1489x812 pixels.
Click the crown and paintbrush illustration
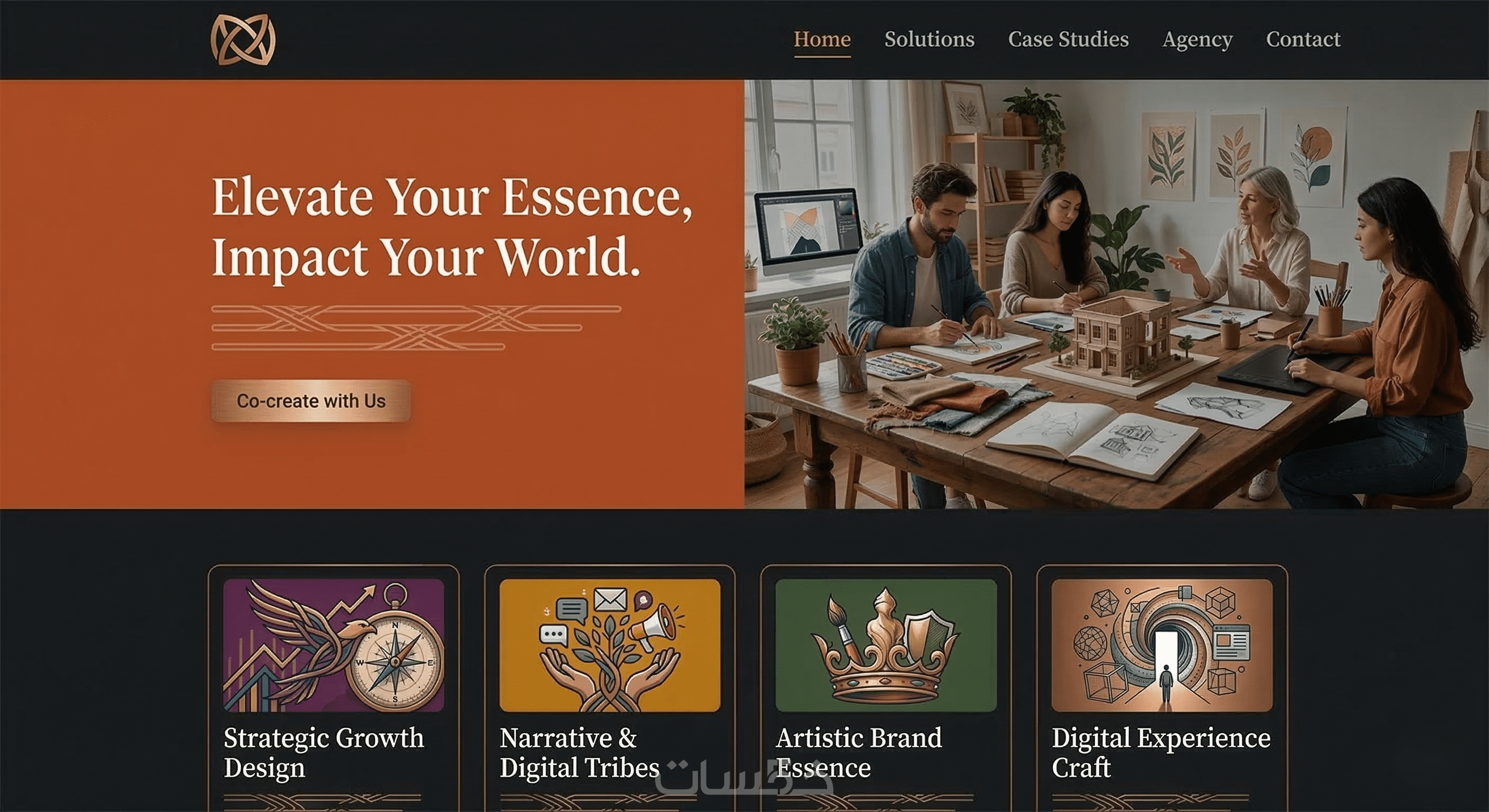tap(886, 645)
